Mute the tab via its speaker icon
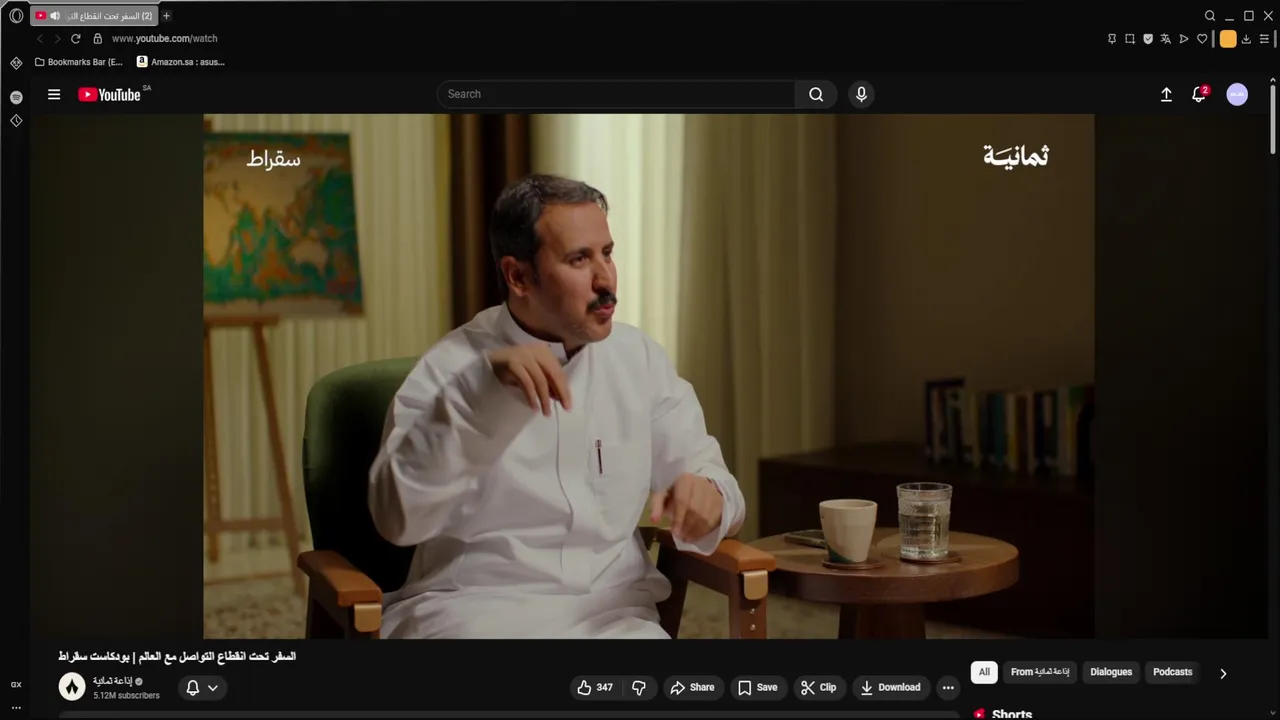This screenshot has width=1280, height=720. pos(54,16)
